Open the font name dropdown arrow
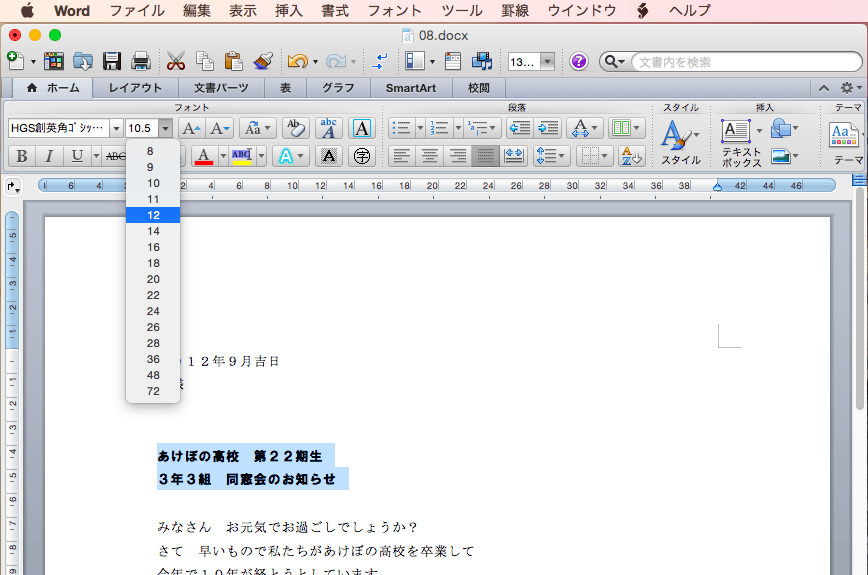 (x=116, y=128)
